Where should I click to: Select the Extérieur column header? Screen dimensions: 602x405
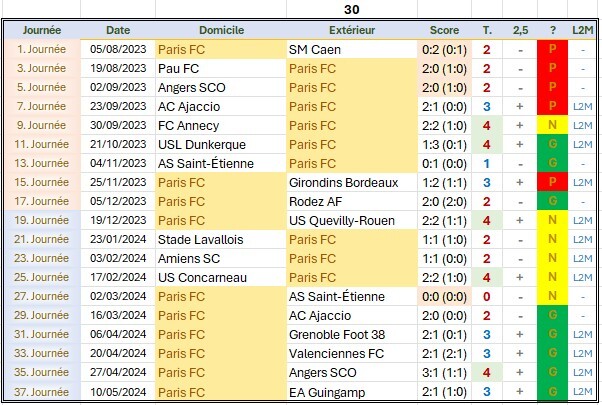(352, 30)
